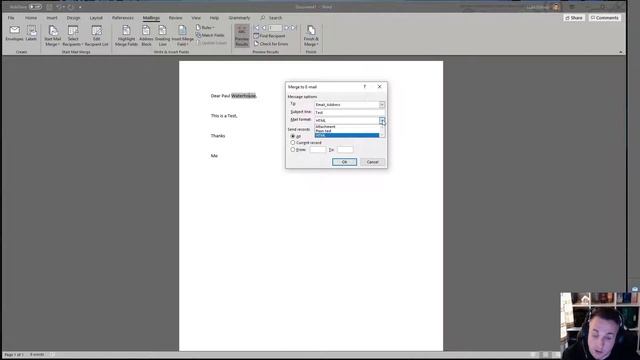
Task: Open the Grammarly tab
Action: coord(239,18)
